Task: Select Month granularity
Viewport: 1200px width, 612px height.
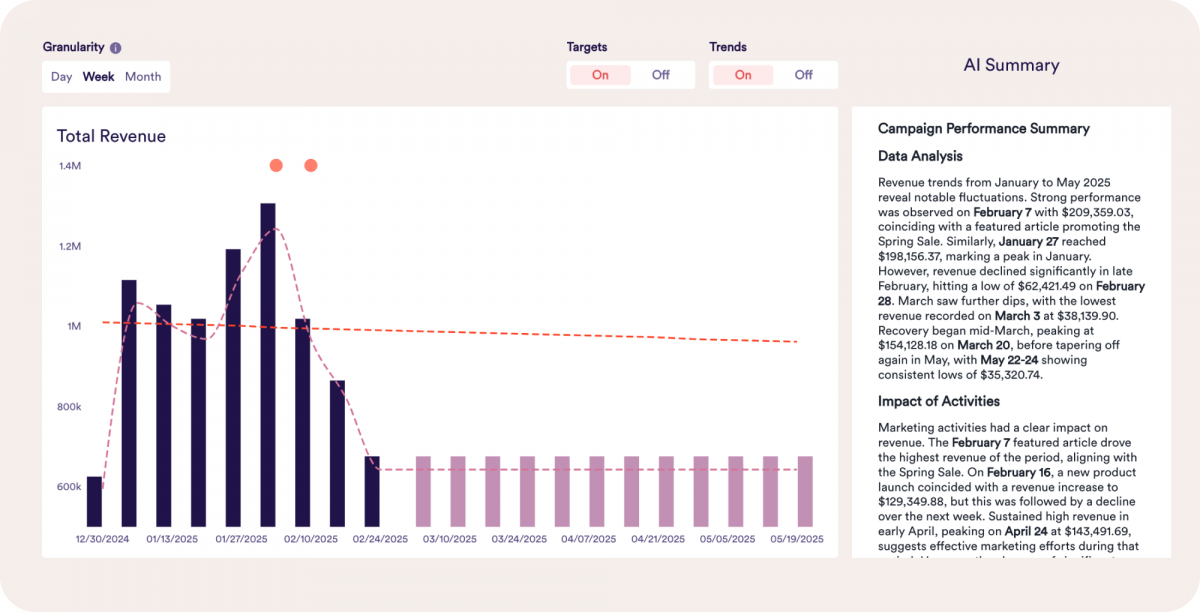Action: (143, 77)
